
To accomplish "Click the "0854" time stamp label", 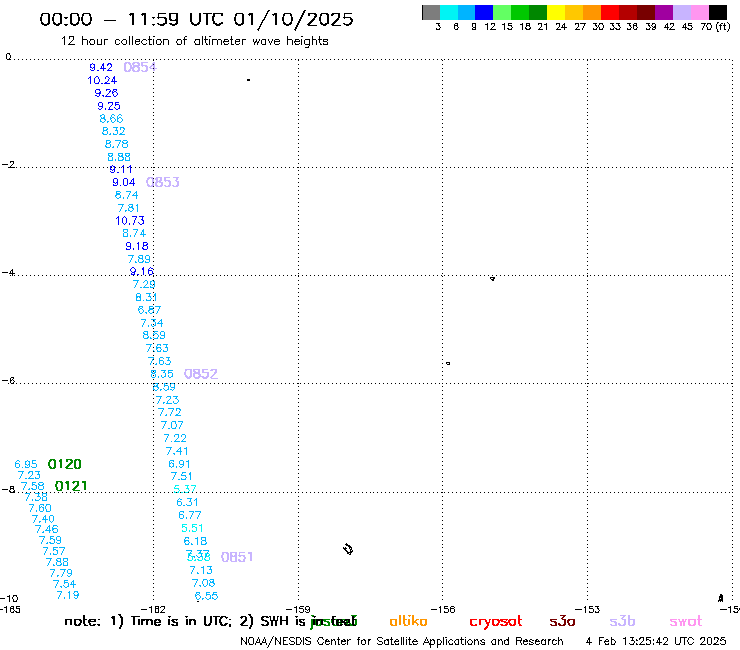I will tap(140, 68).
